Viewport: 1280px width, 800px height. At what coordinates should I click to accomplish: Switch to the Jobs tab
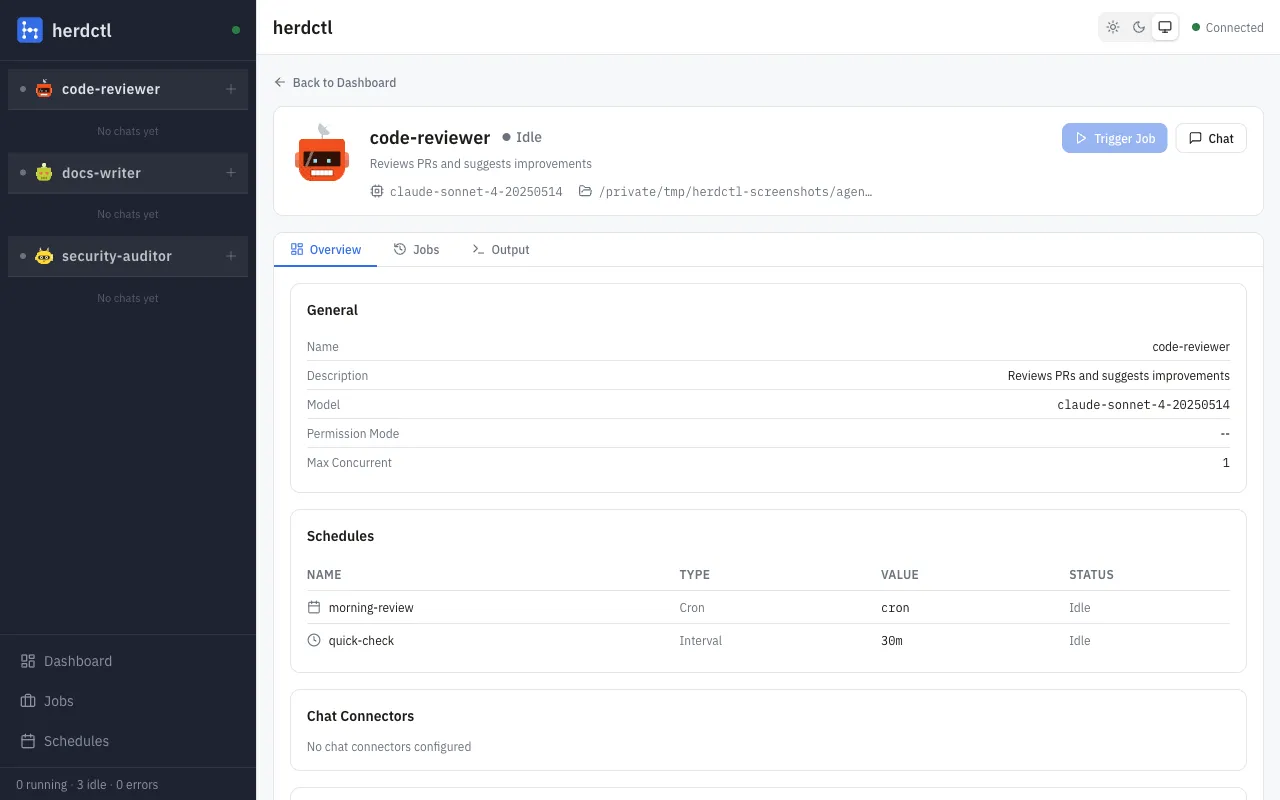point(417,249)
